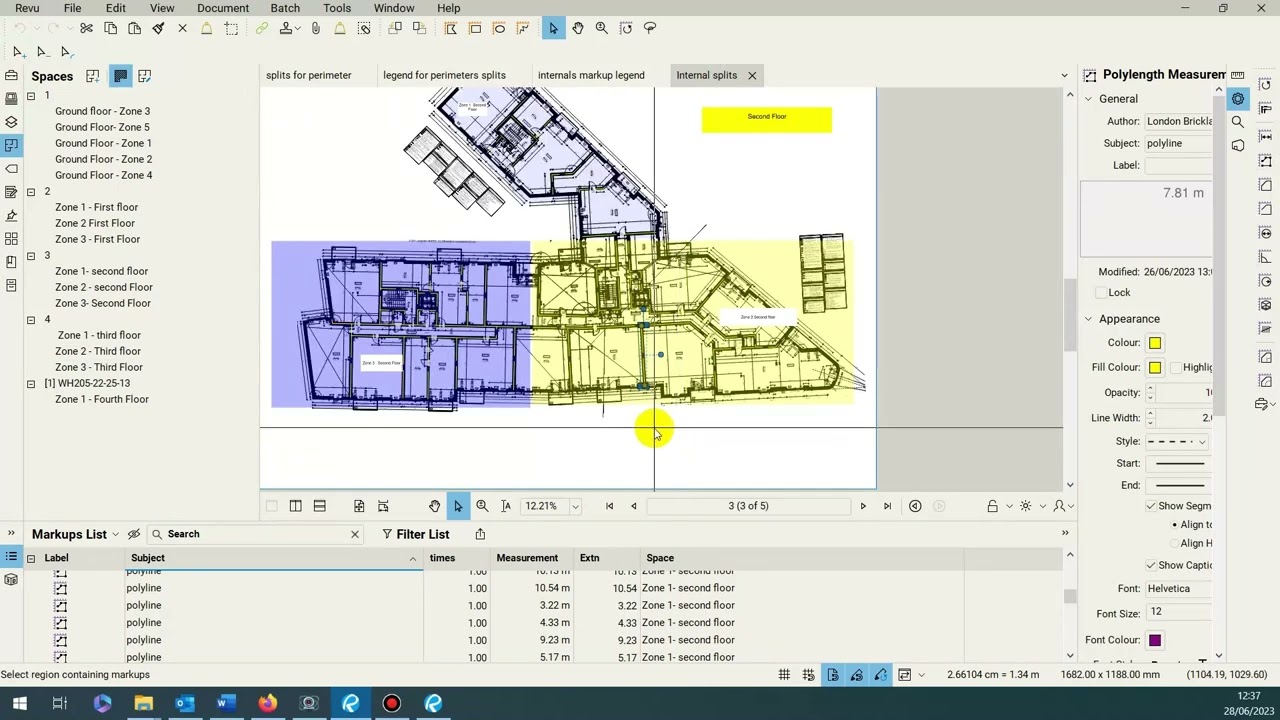
Task: Click the Attach paperclip icon
Action: click(316, 29)
